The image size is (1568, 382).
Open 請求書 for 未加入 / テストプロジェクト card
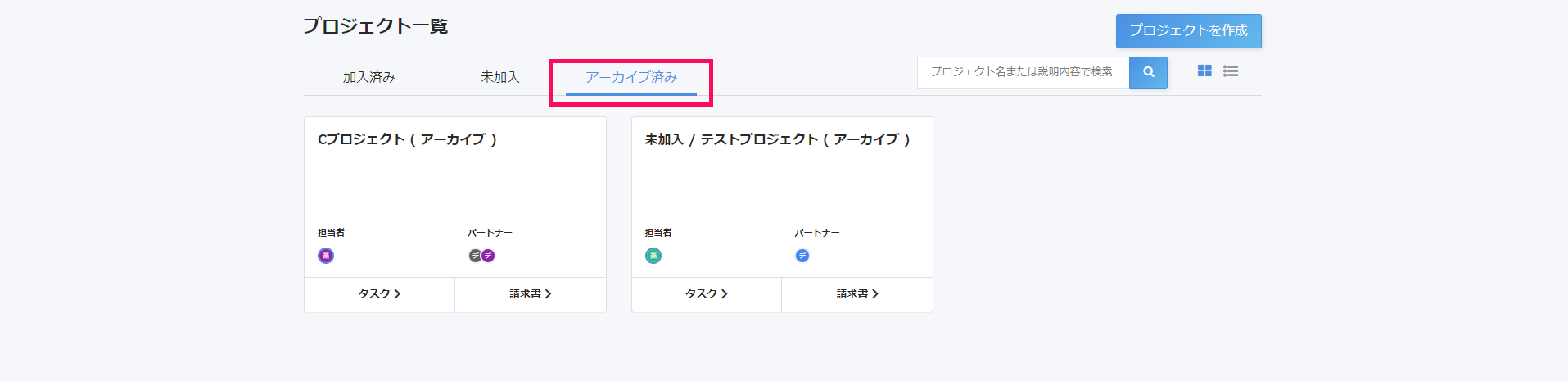click(x=857, y=293)
